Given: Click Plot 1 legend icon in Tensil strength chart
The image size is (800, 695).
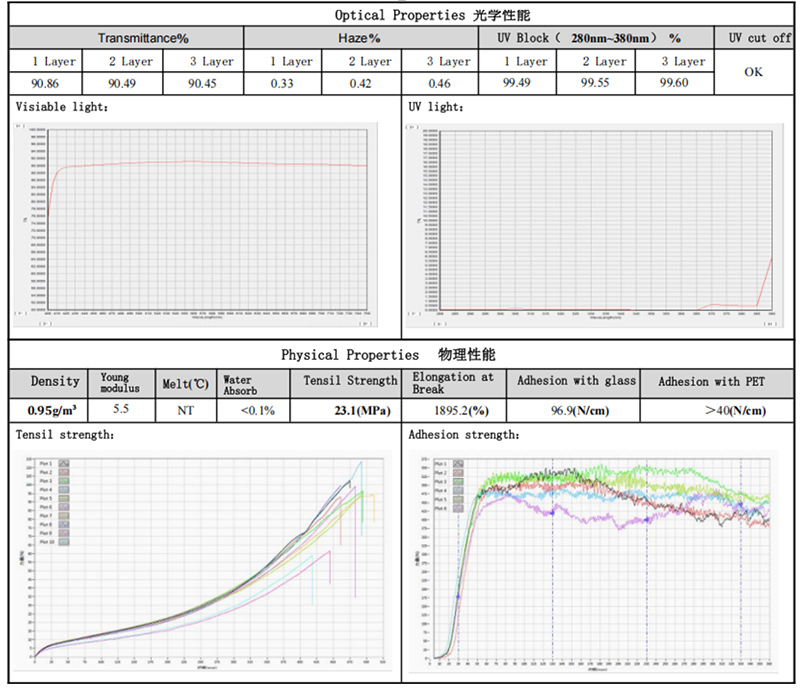Looking at the screenshot, I should (64, 464).
